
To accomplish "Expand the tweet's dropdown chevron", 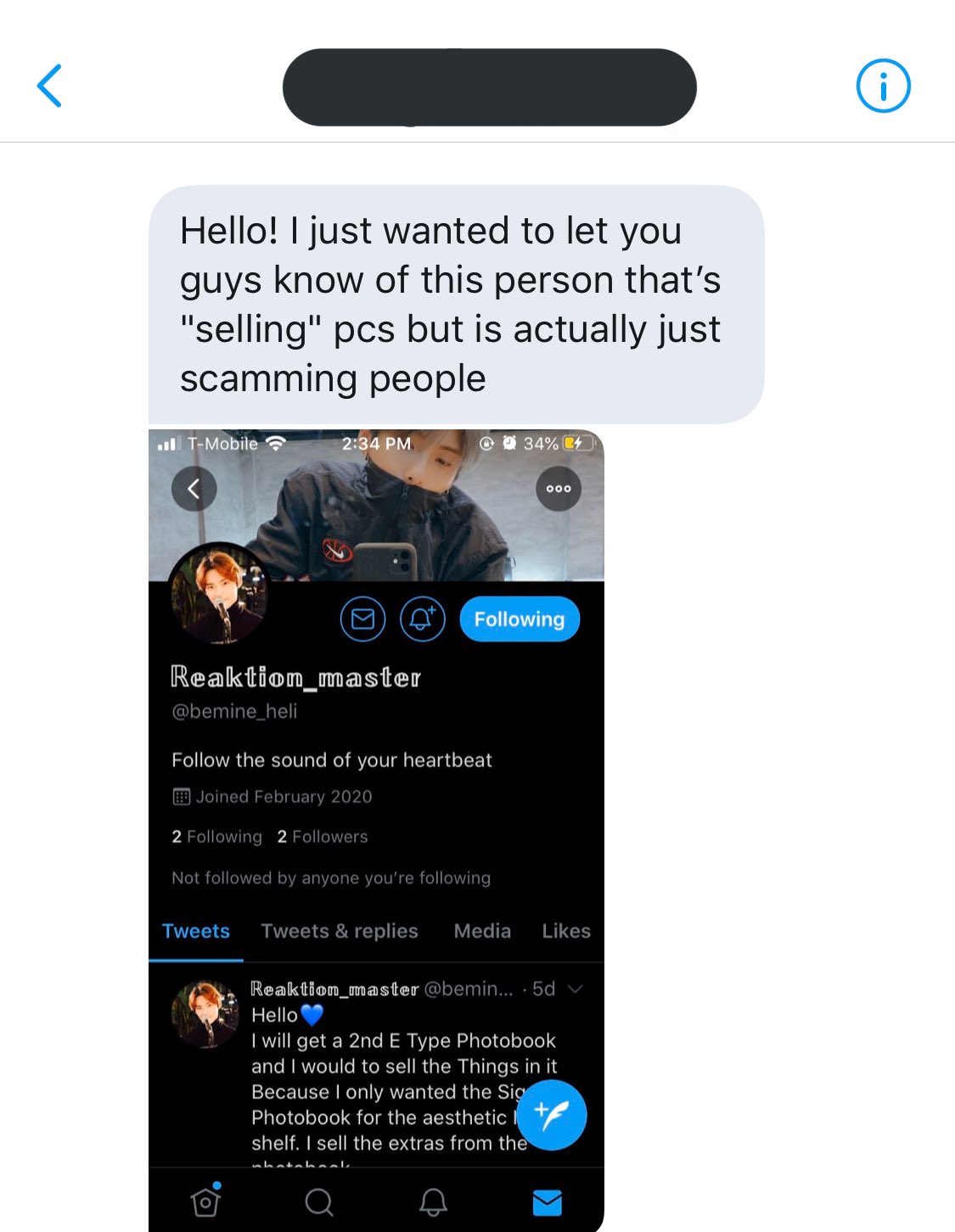I will pyautogui.click(x=575, y=988).
